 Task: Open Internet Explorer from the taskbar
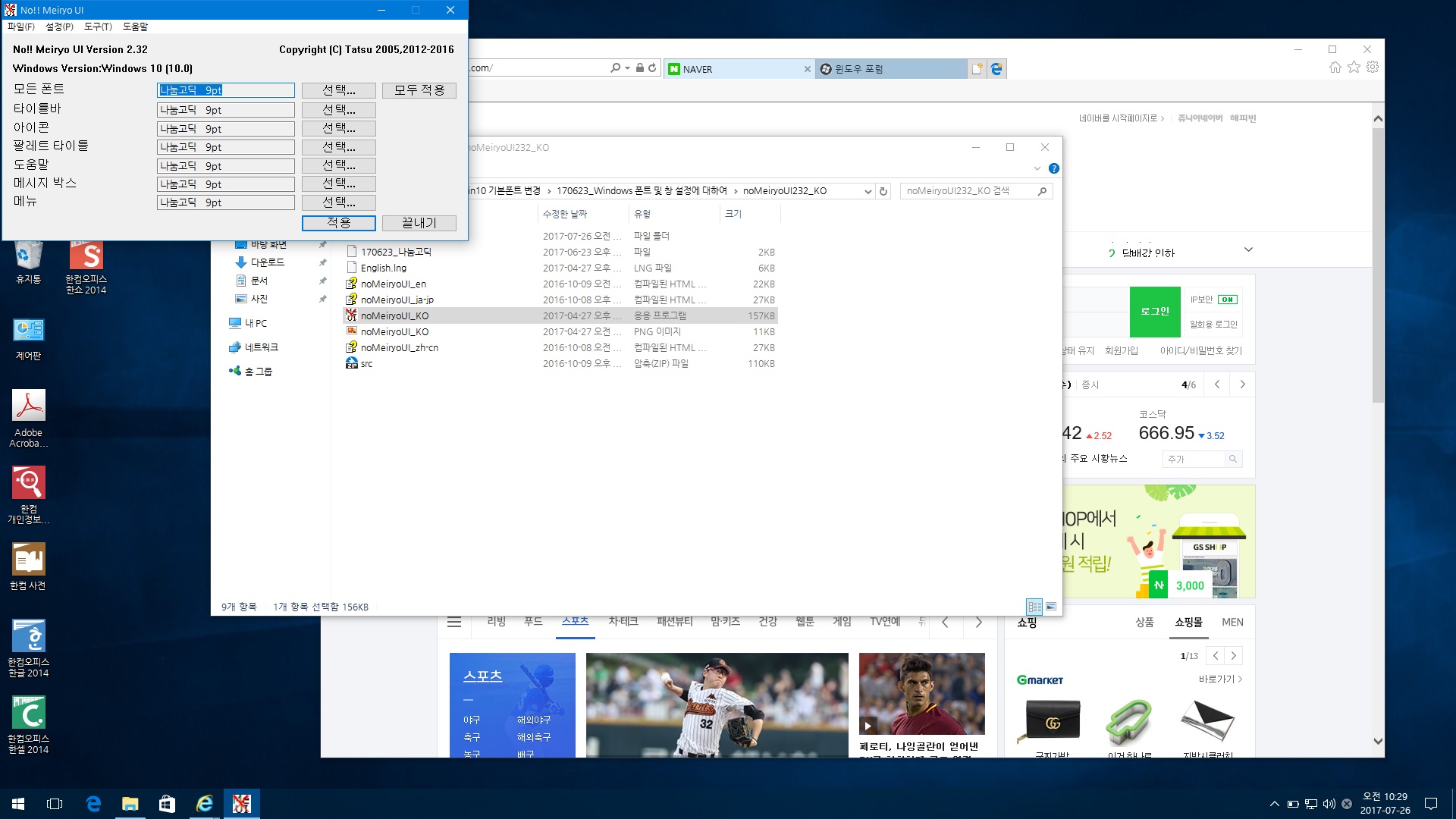205,804
